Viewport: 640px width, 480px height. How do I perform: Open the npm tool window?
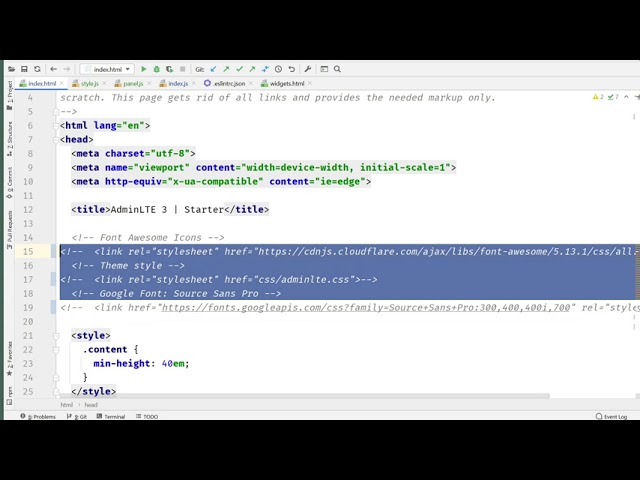pyautogui.click(x=9, y=396)
